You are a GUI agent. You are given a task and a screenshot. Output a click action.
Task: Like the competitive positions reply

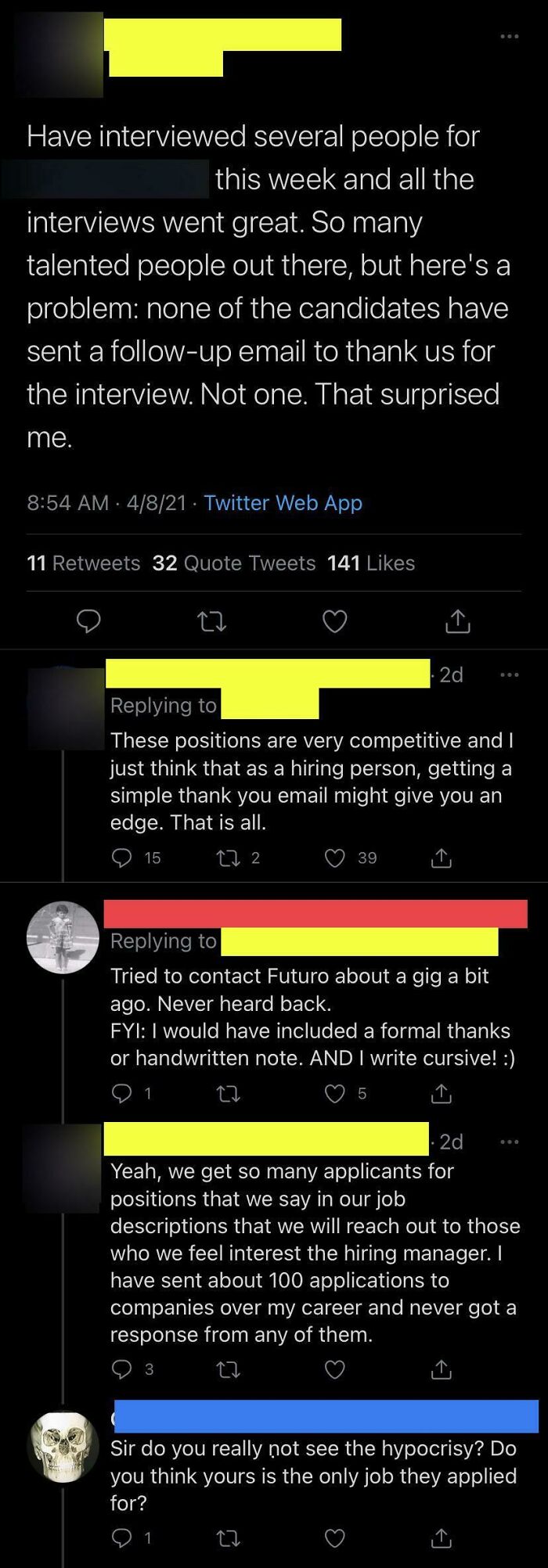[335, 858]
